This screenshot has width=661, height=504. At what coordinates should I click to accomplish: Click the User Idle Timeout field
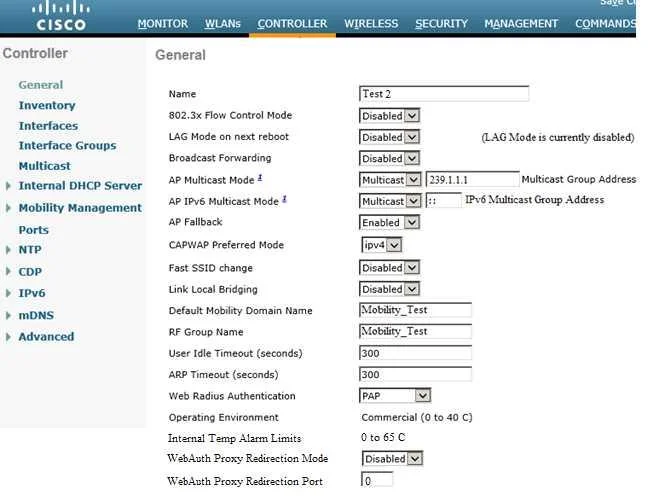[415, 353]
